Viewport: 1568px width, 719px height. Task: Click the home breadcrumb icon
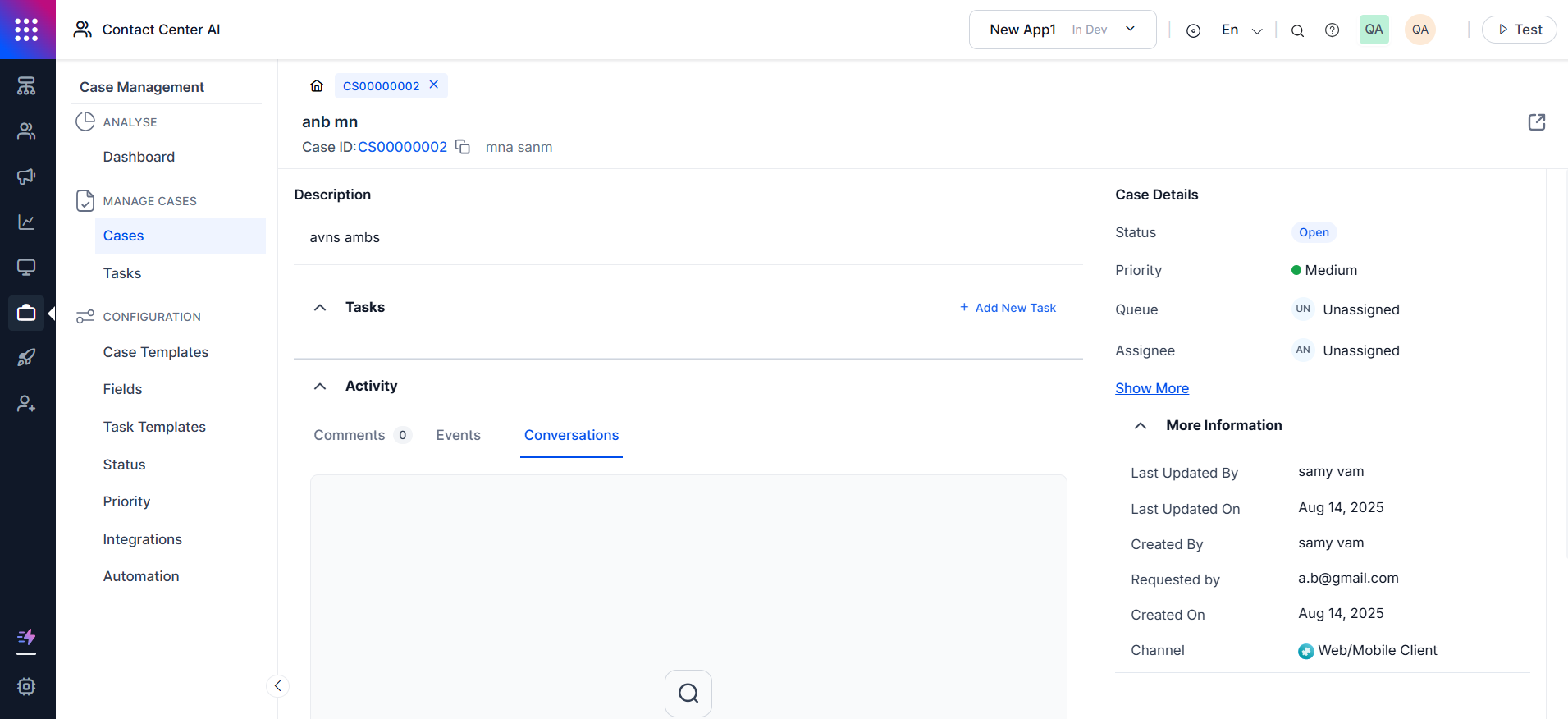[317, 86]
